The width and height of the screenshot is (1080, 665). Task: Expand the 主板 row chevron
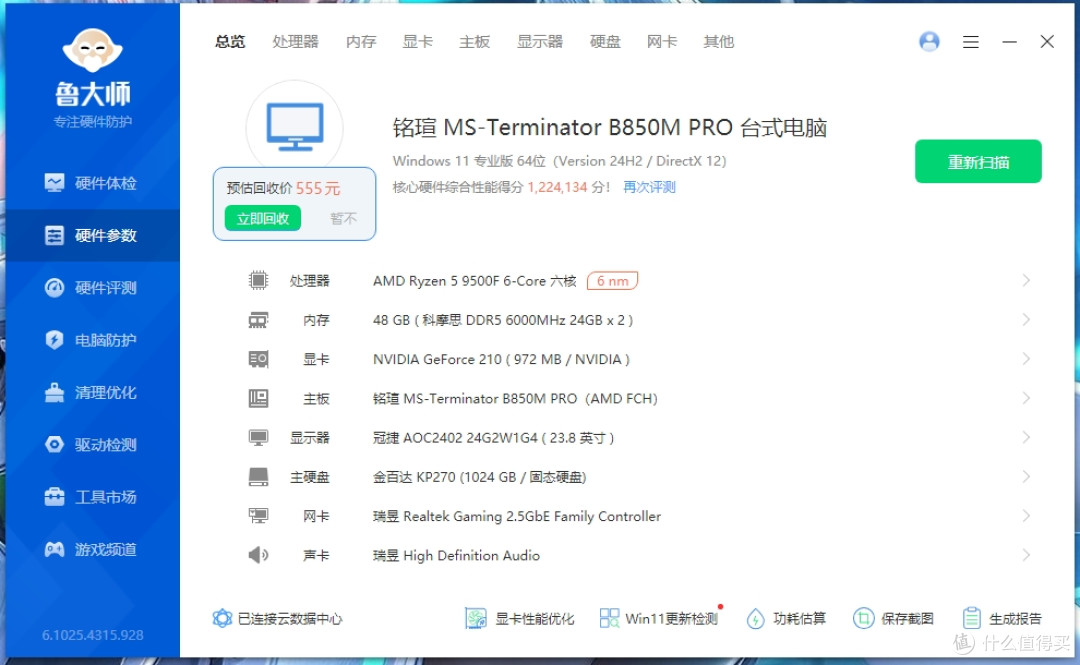coord(1026,398)
